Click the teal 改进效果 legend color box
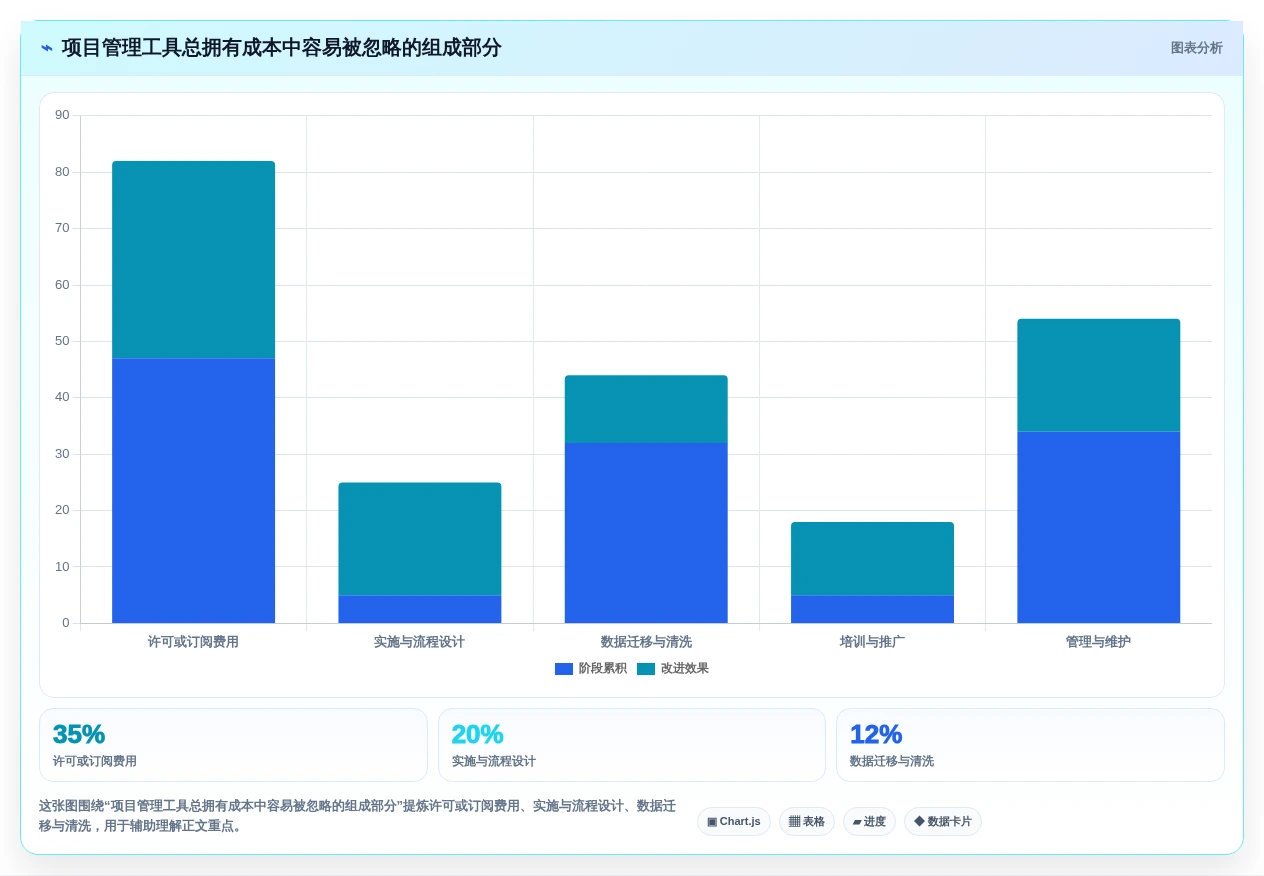Viewport: 1264px width, 876px height. click(646, 669)
